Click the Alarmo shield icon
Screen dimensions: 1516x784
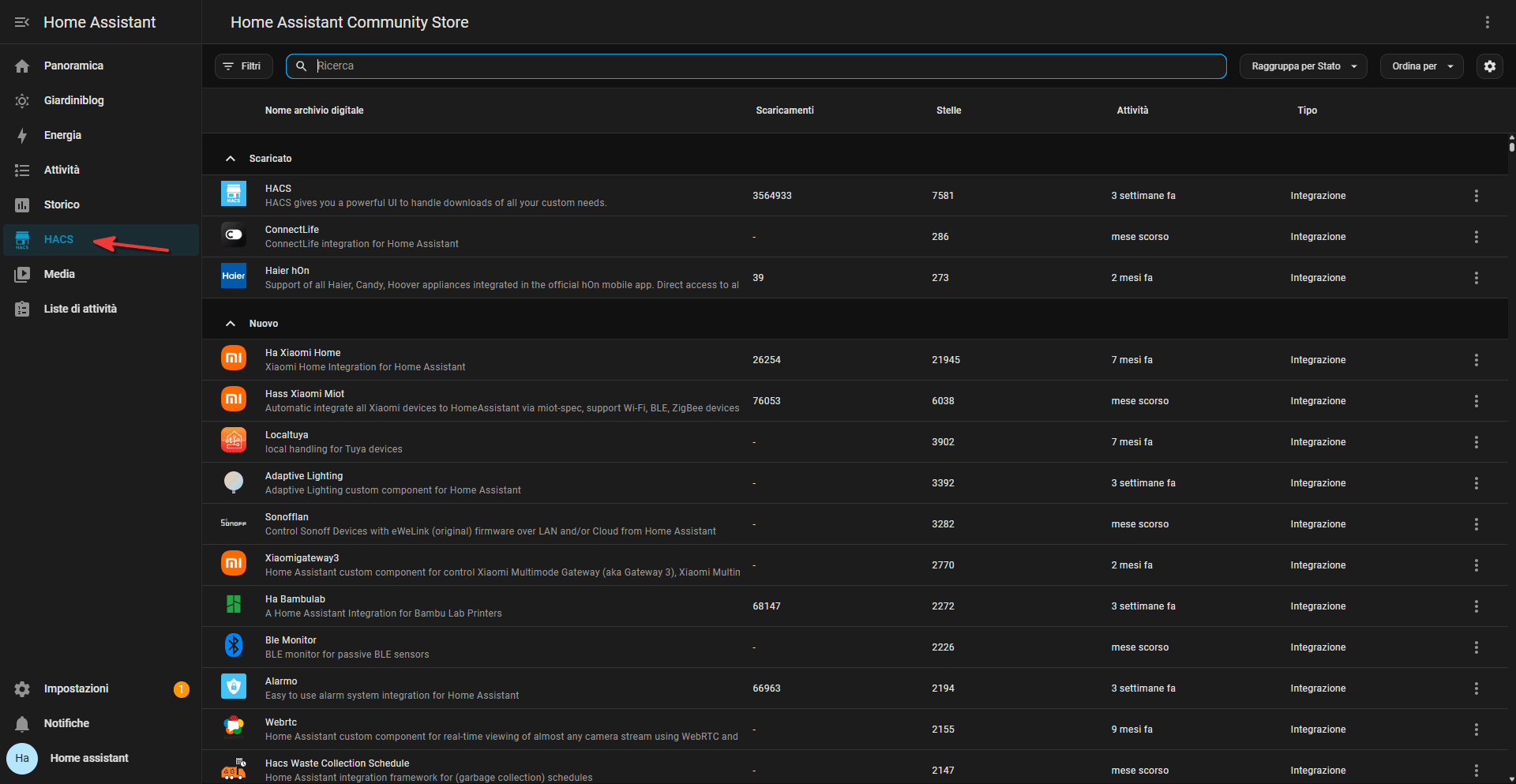click(234, 687)
